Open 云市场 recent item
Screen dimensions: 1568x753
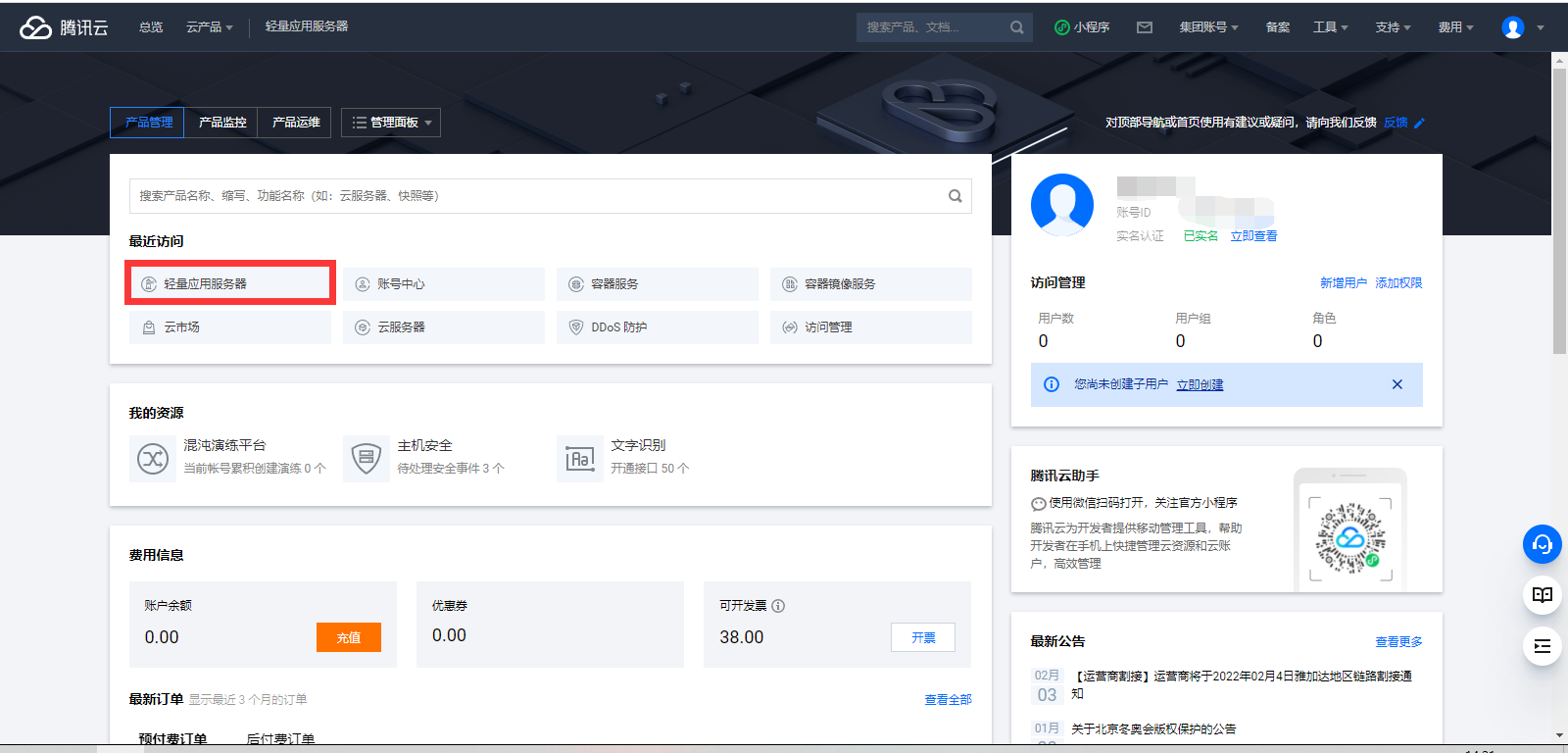click(230, 326)
